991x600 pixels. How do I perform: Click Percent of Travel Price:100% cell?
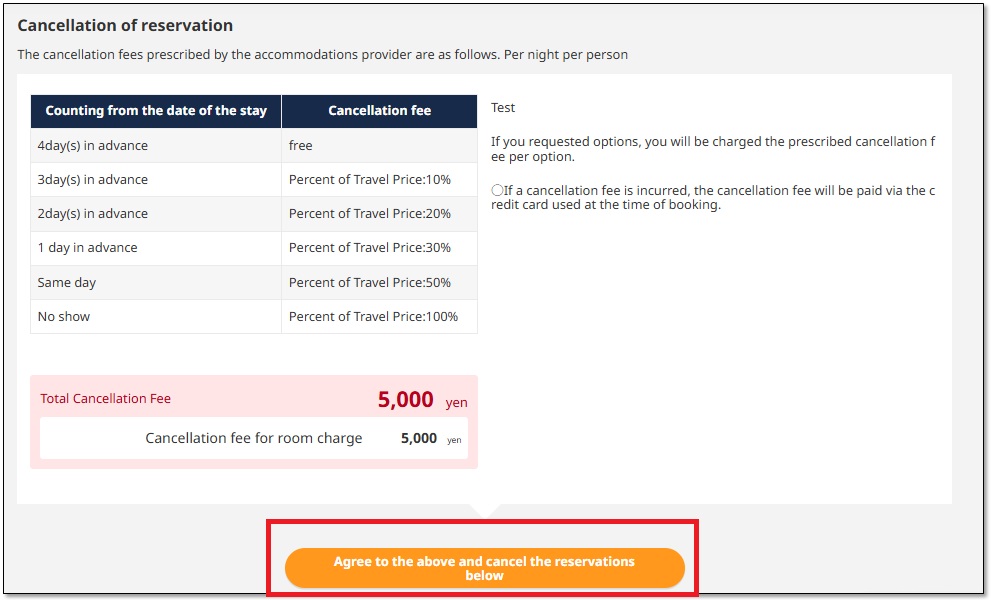(x=373, y=317)
